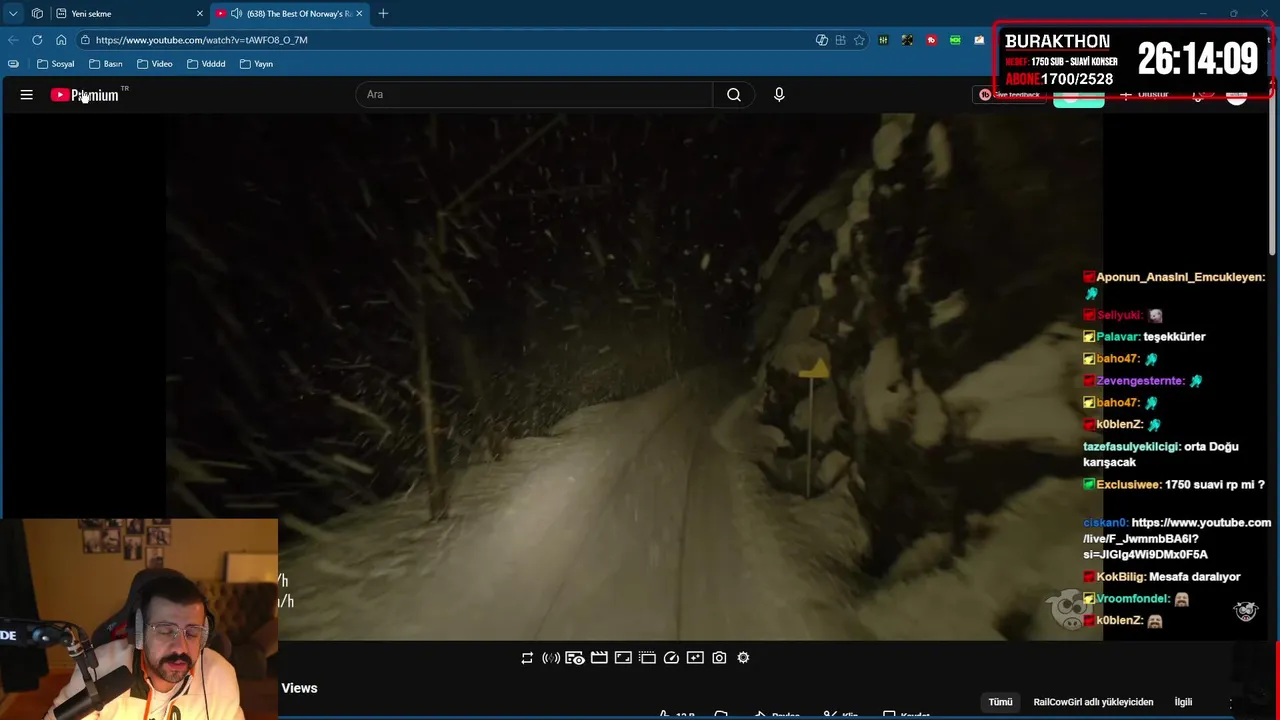Bookmark this page with star icon
The image size is (1280, 720).
859,40
